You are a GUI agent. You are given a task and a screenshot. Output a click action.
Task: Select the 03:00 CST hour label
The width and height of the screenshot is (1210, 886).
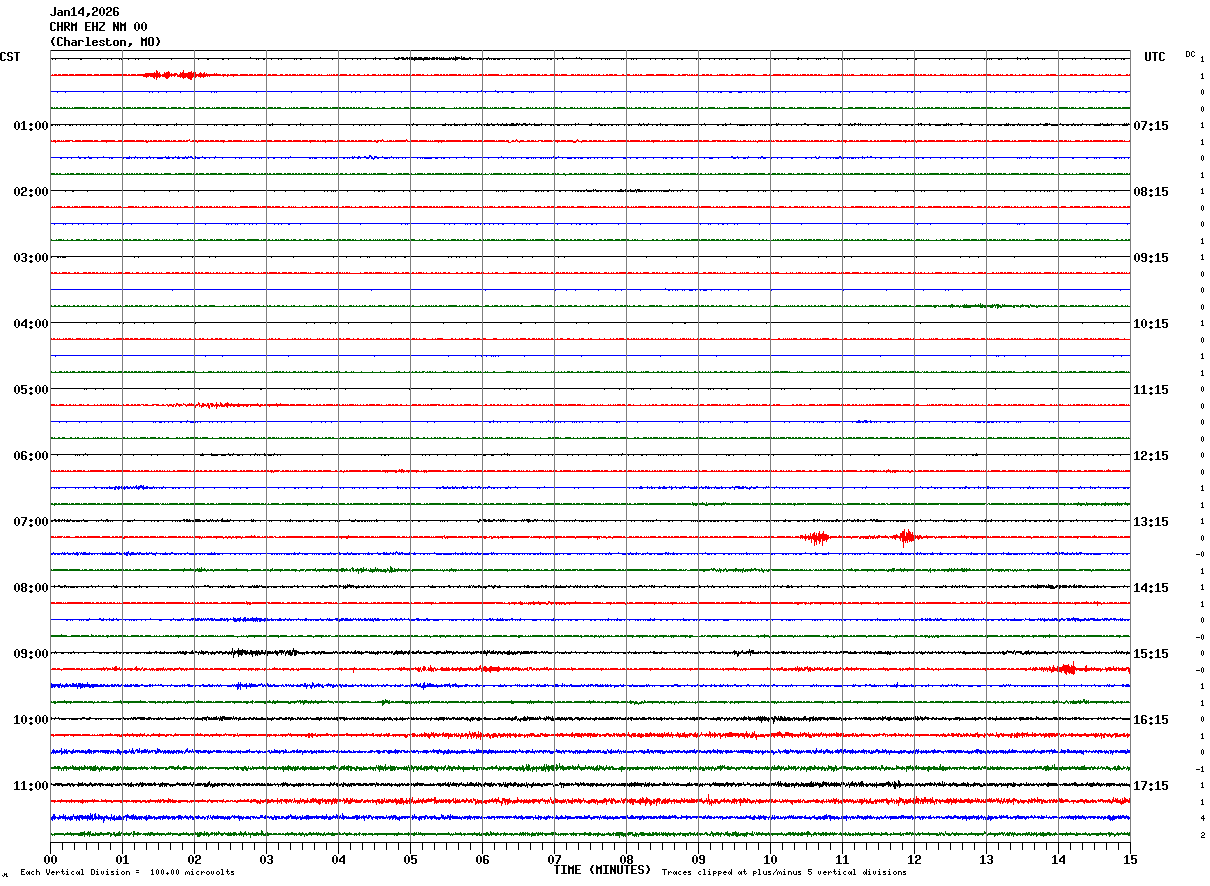[31, 257]
